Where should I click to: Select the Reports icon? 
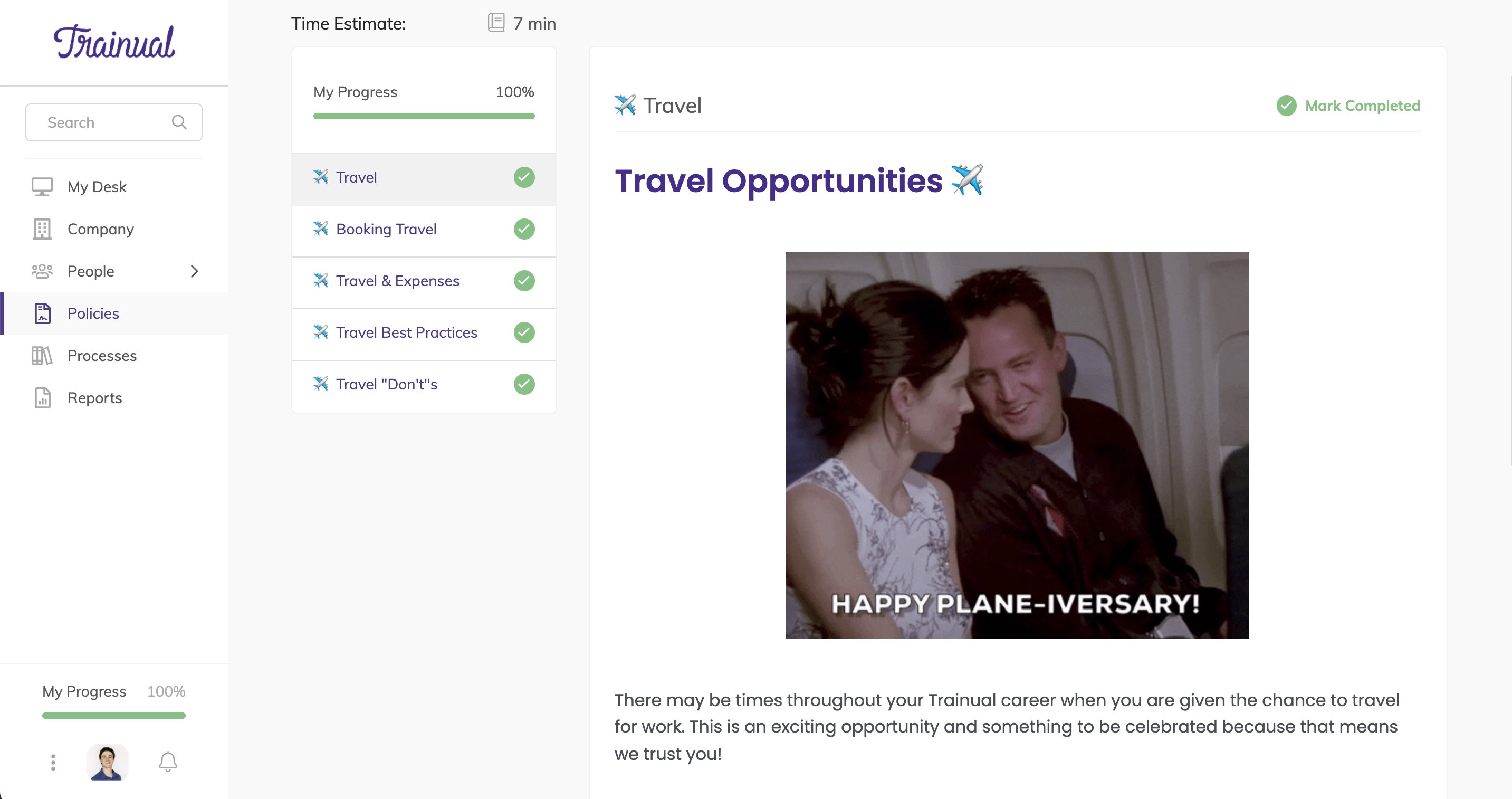[x=41, y=397]
